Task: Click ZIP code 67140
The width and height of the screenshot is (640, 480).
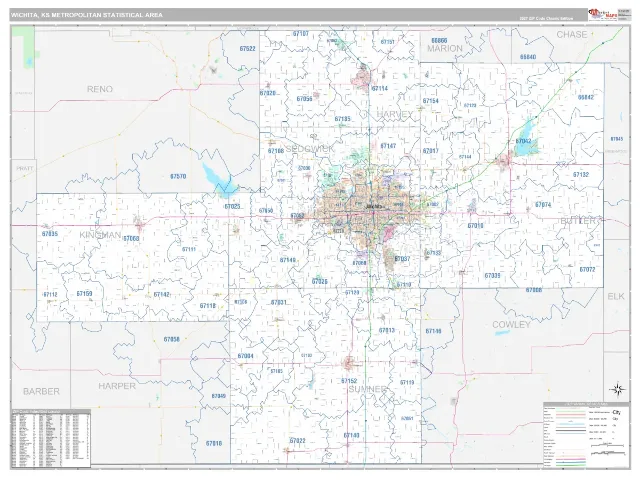Action: click(x=351, y=436)
